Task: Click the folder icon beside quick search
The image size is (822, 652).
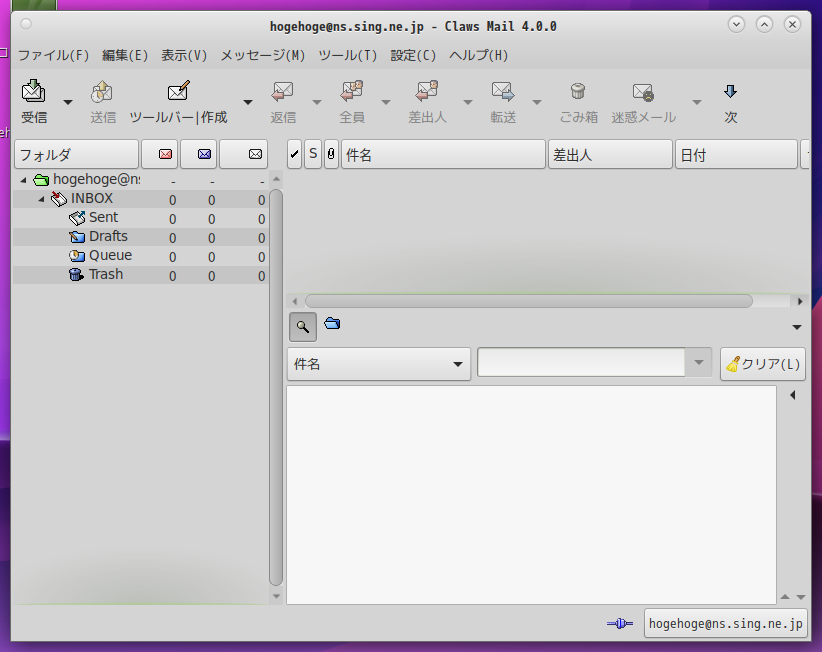Action: 332,323
